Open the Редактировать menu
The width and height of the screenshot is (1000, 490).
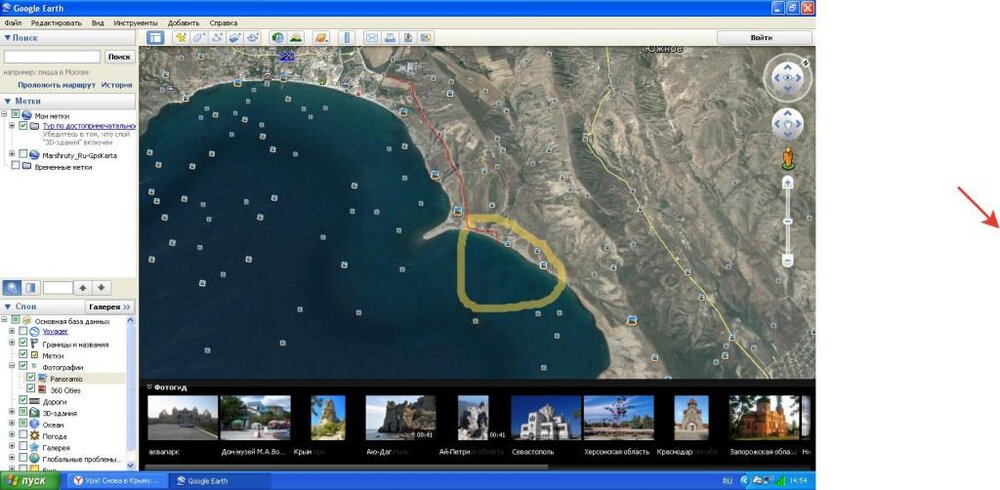(57, 23)
